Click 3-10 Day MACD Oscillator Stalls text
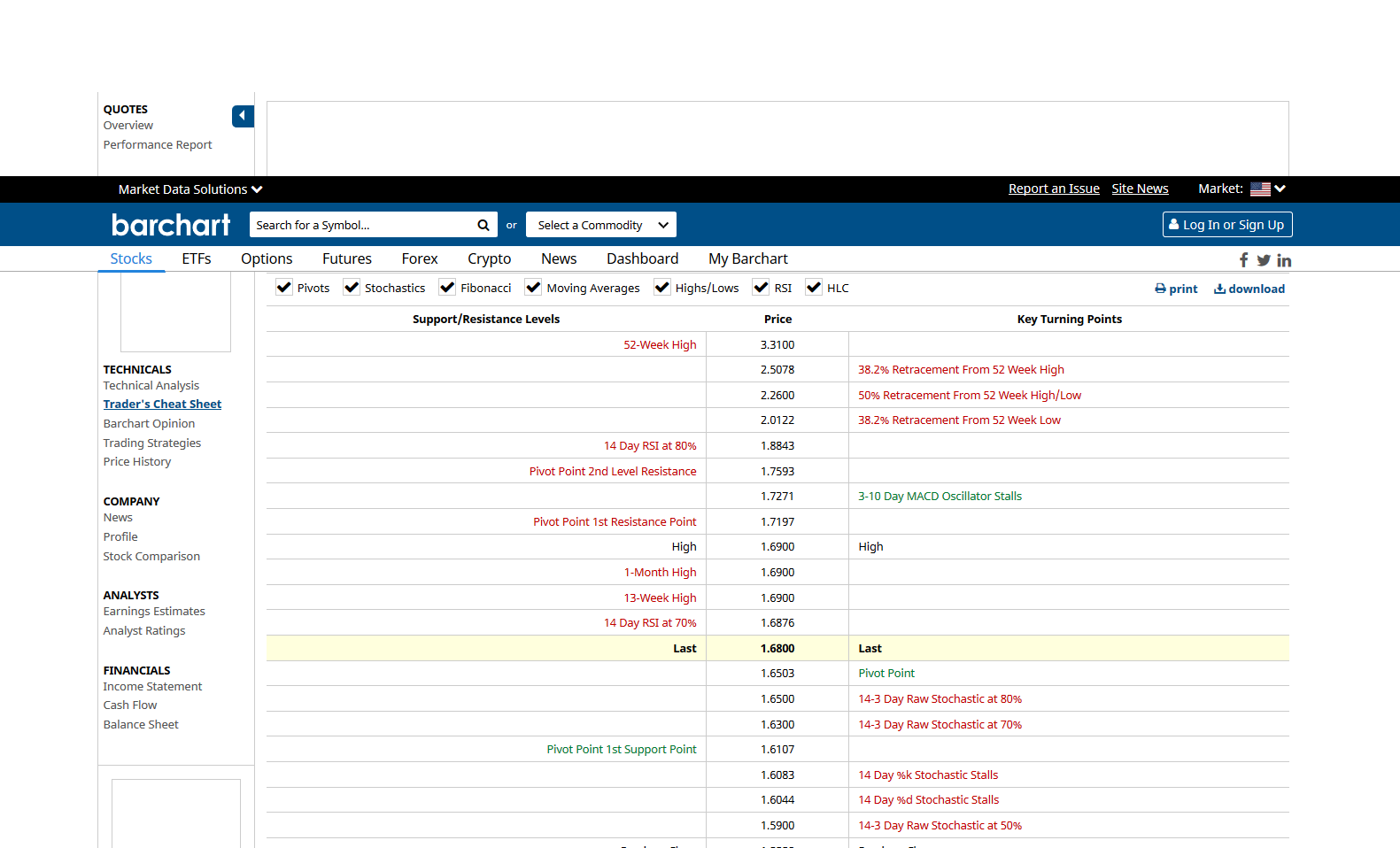The image size is (1400, 848). pyautogui.click(x=940, y=497)
